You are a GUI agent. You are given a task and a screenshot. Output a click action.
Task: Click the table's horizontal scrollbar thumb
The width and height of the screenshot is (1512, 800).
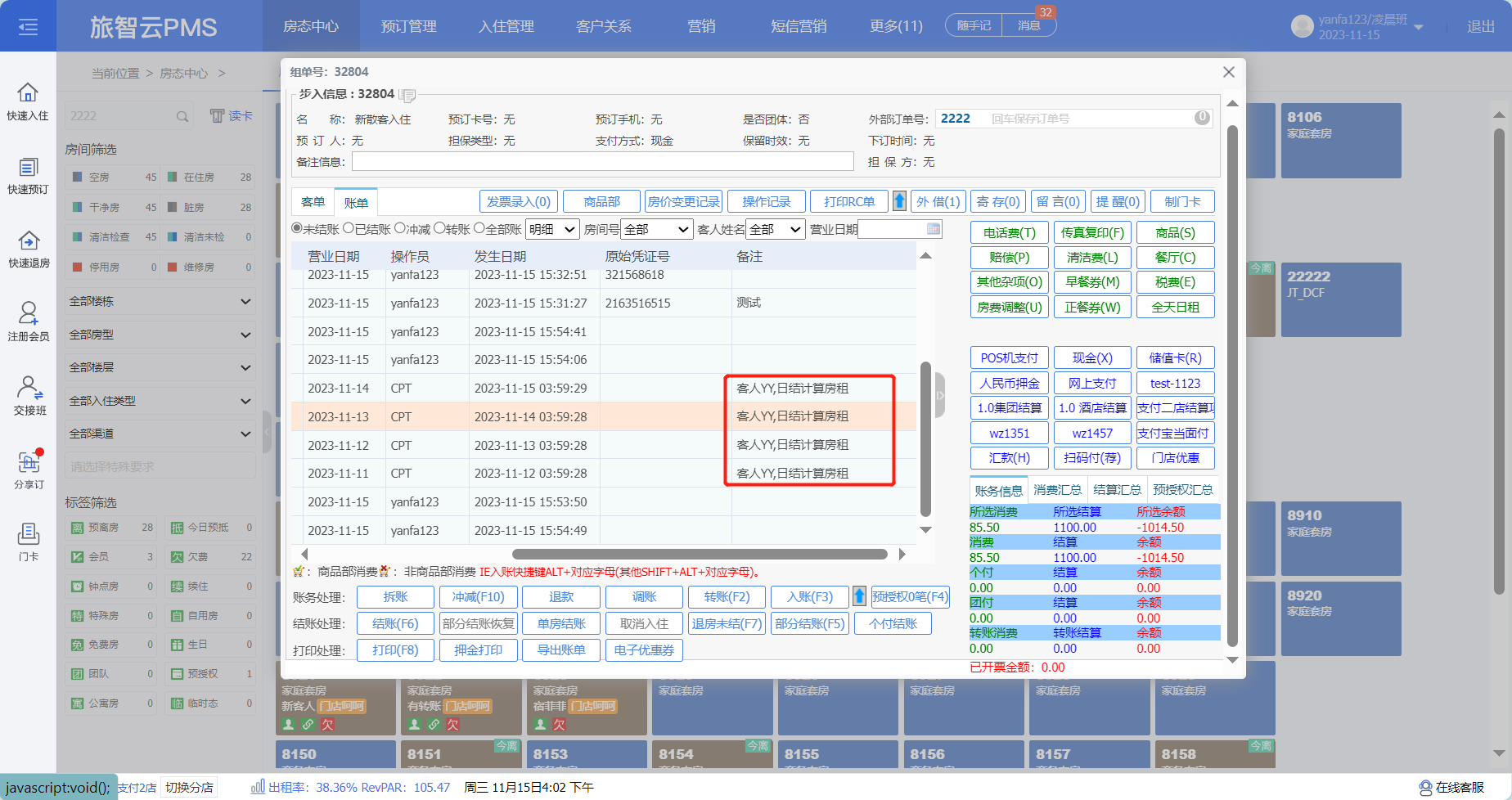(700, 554)
